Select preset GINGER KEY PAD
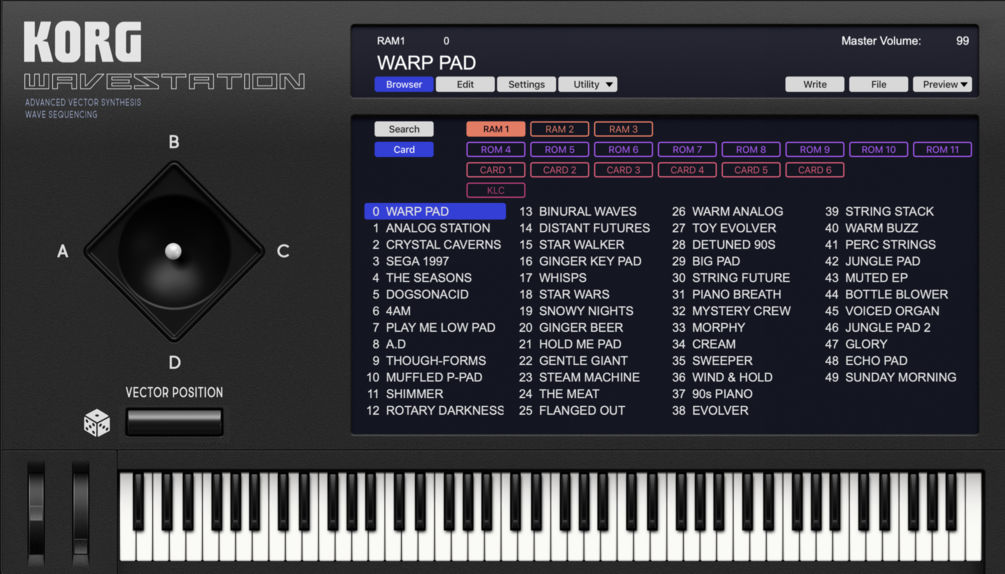Screen dimensions: 1005x574 click(x=590, y=261)
